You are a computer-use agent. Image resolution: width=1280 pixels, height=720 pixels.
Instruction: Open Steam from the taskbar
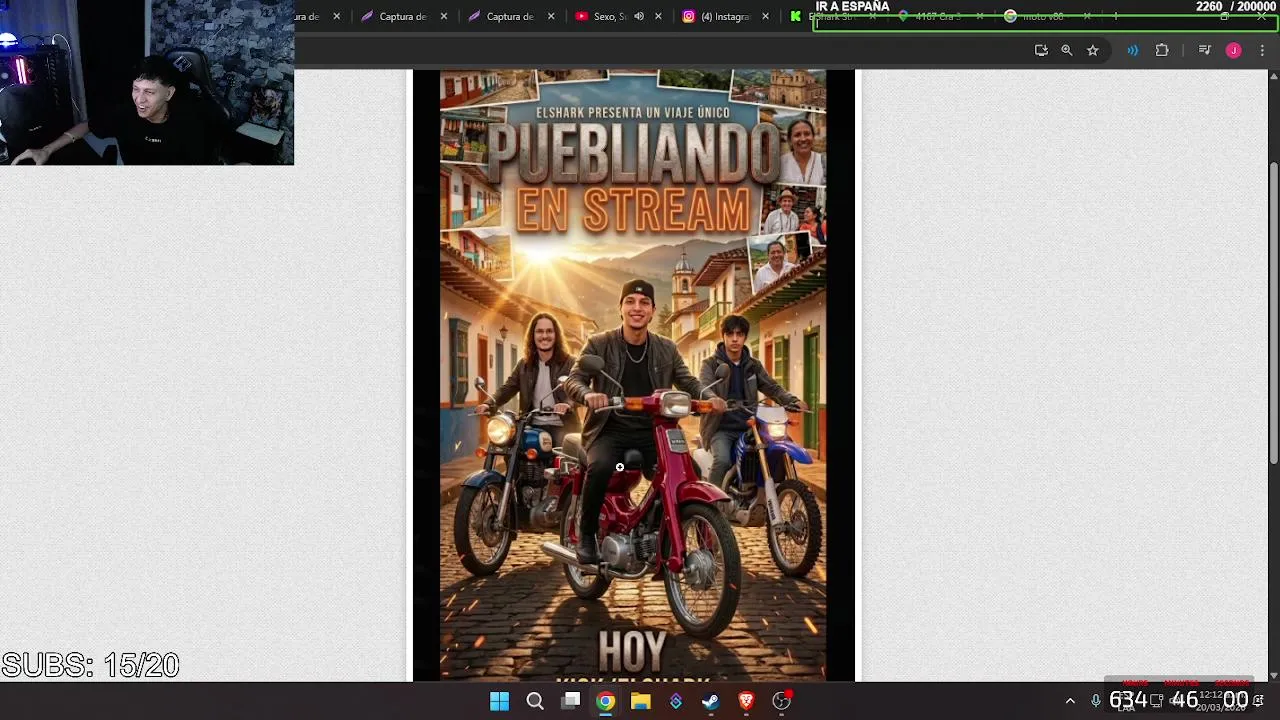point(711,701)
